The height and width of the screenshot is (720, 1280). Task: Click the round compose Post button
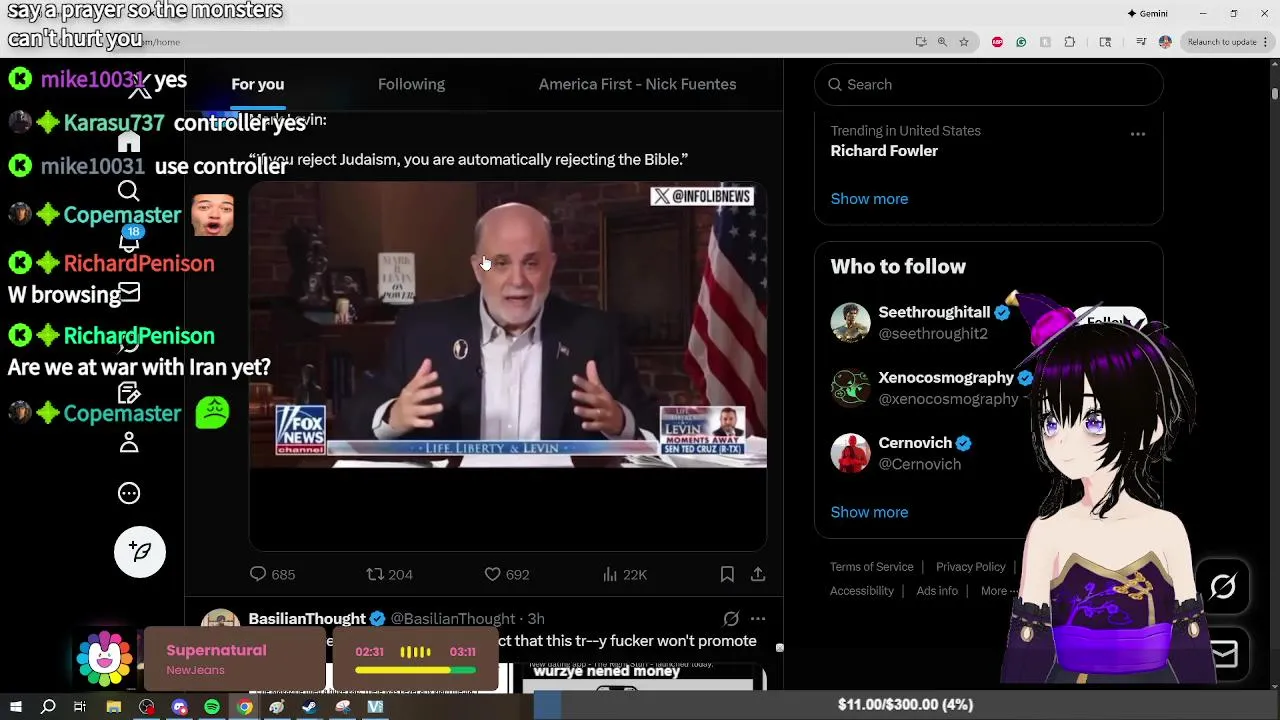point(140,551)
